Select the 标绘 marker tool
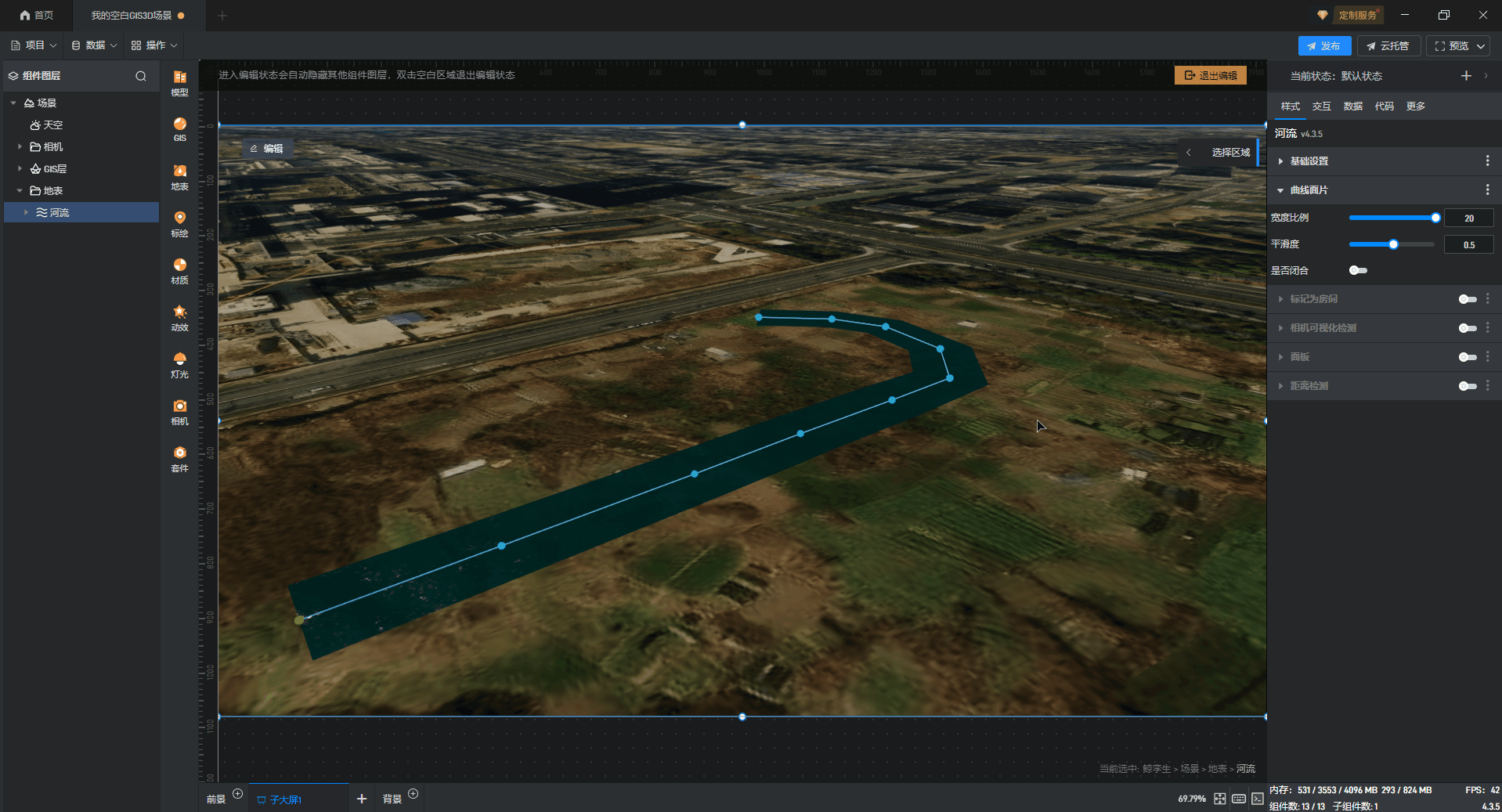The image size is (1502, 812). click(x=179, y=223)
